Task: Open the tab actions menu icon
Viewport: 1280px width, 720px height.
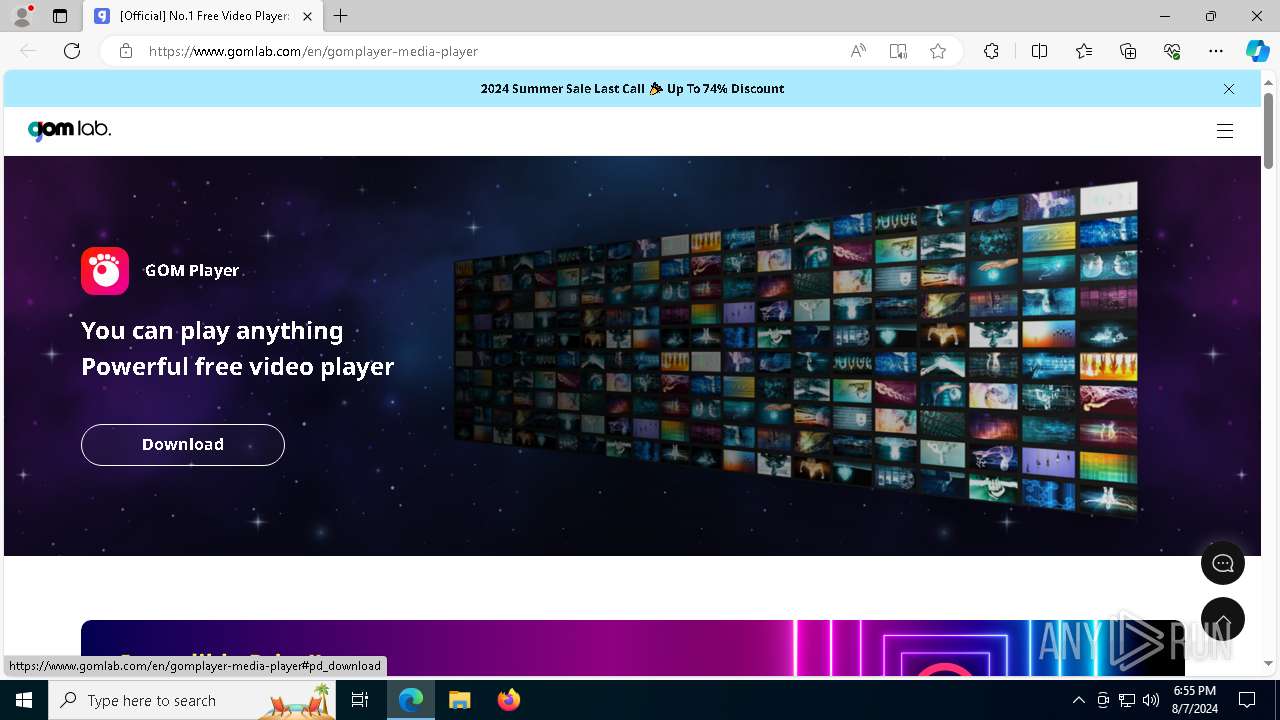Action: tap(60, 16)
